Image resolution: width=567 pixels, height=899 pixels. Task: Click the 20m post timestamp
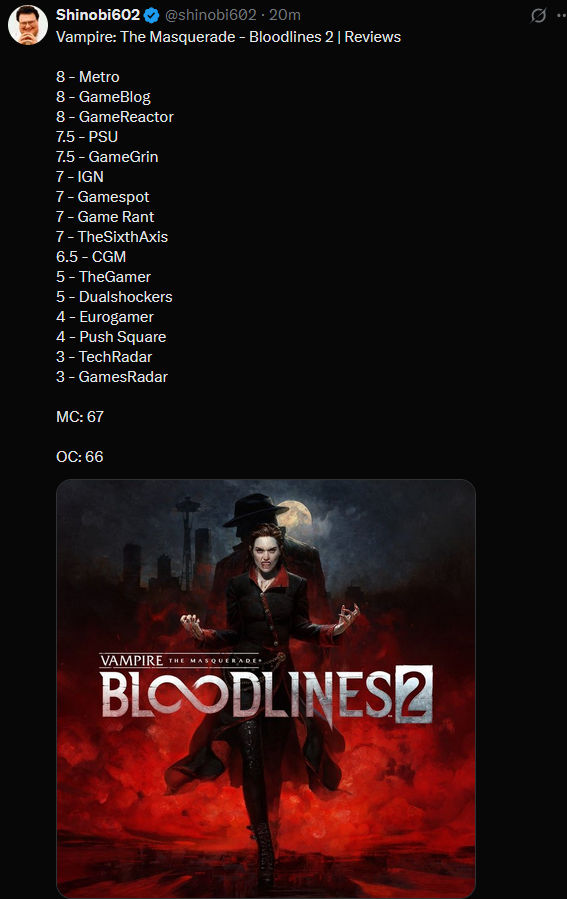coord(285,15)
